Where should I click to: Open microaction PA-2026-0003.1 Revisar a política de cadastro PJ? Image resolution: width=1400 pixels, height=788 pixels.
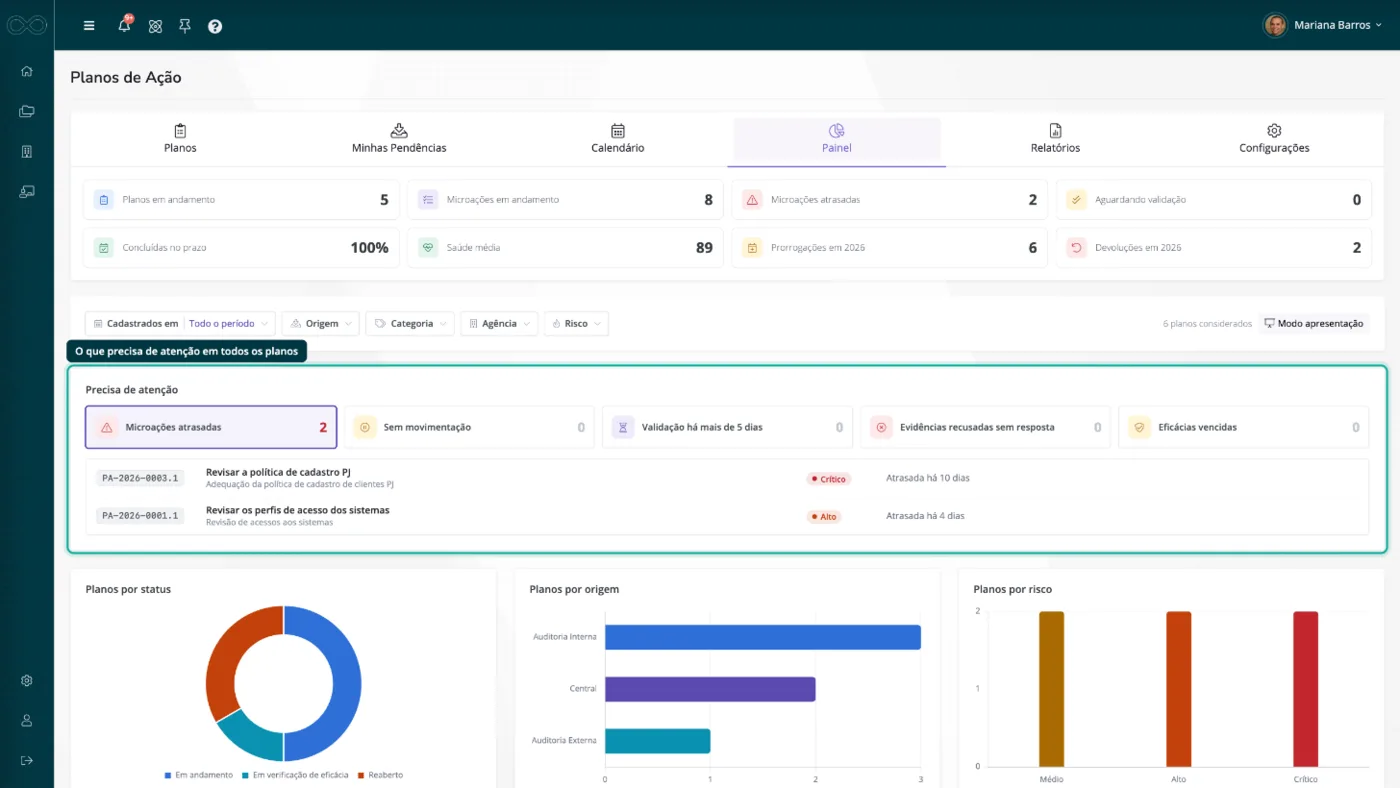[x=727, y=478]
